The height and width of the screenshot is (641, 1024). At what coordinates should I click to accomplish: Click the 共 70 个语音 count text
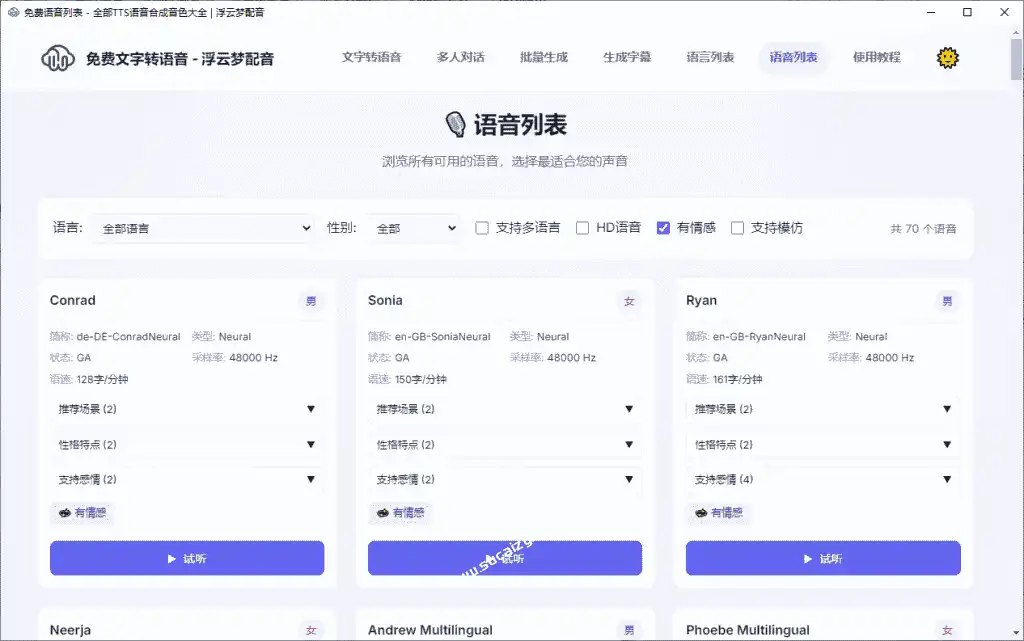pyautogui.click(x=923, y=228)
